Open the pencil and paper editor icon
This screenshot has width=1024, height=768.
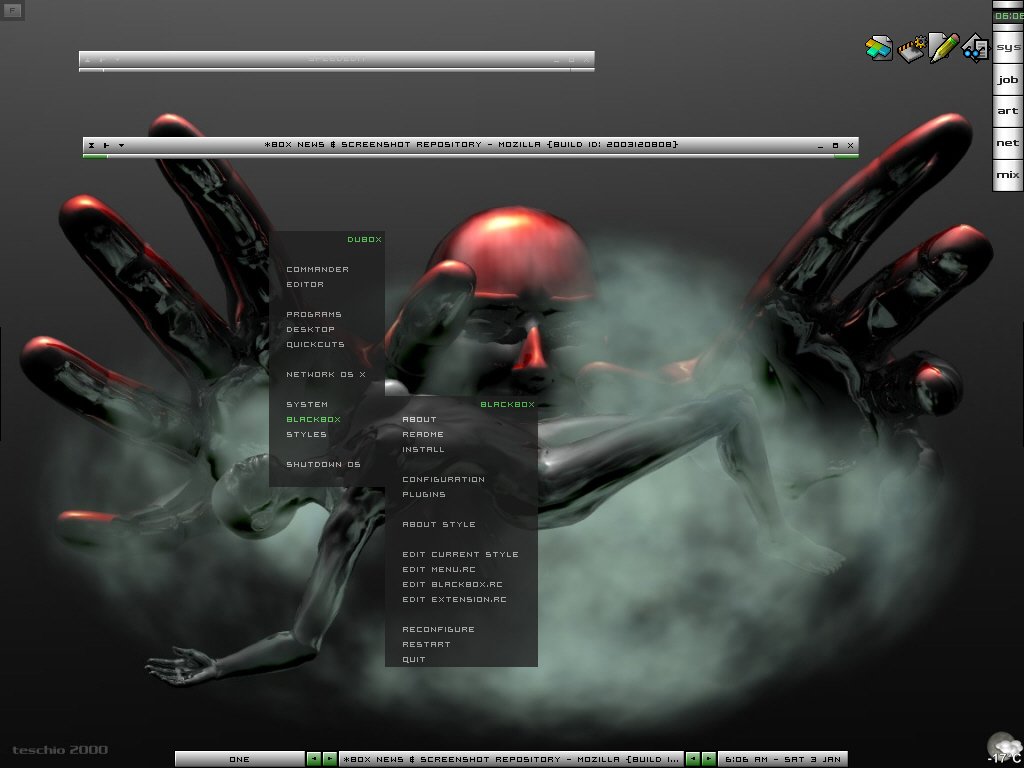(x=943, y=47)
